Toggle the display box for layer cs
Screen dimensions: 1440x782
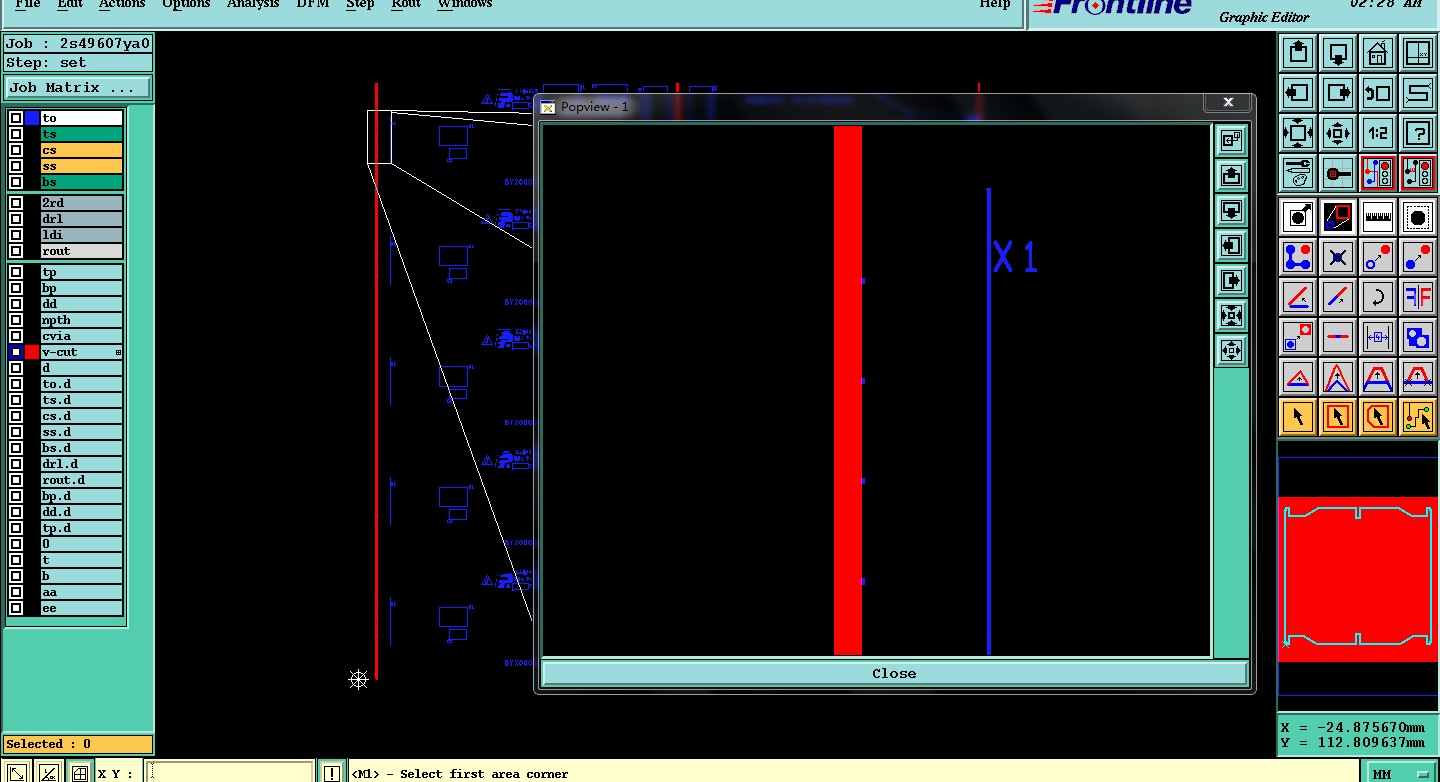[16, 150]
